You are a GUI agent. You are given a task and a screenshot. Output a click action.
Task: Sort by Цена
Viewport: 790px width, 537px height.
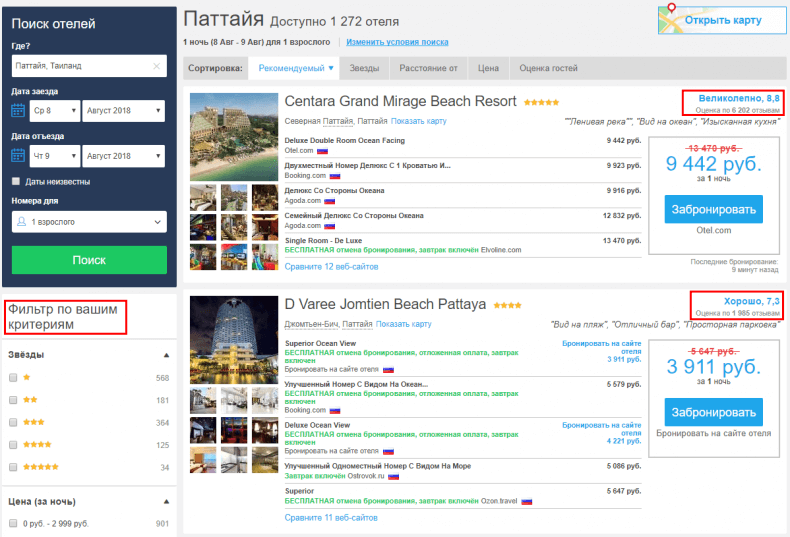click(x=488, y=68)
